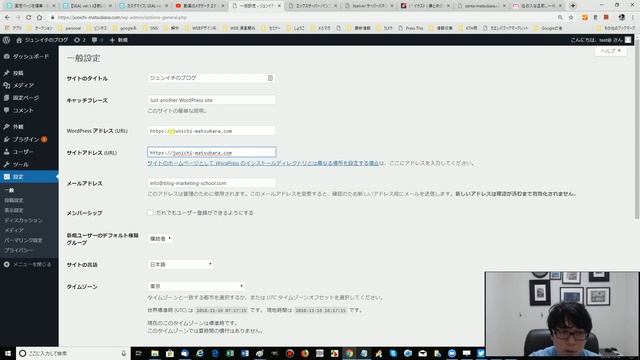The image size is (640, 360).
Task: Click the zoom magnifier icon in address bar
Action: click(560, 18)
